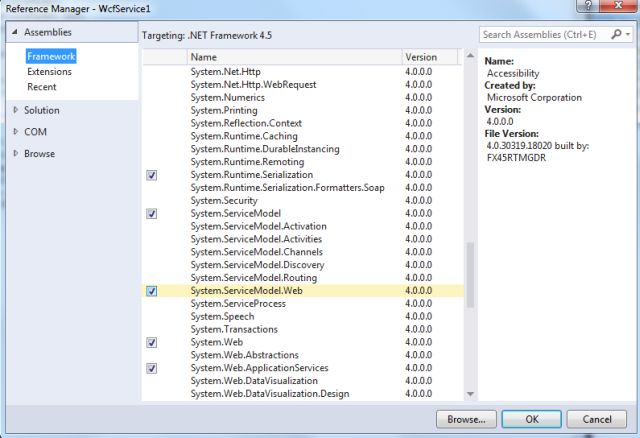The width and height of the screenshot is (640, 438).
Task: Click the scrollbar up arrow
Action: pos(470,56)
